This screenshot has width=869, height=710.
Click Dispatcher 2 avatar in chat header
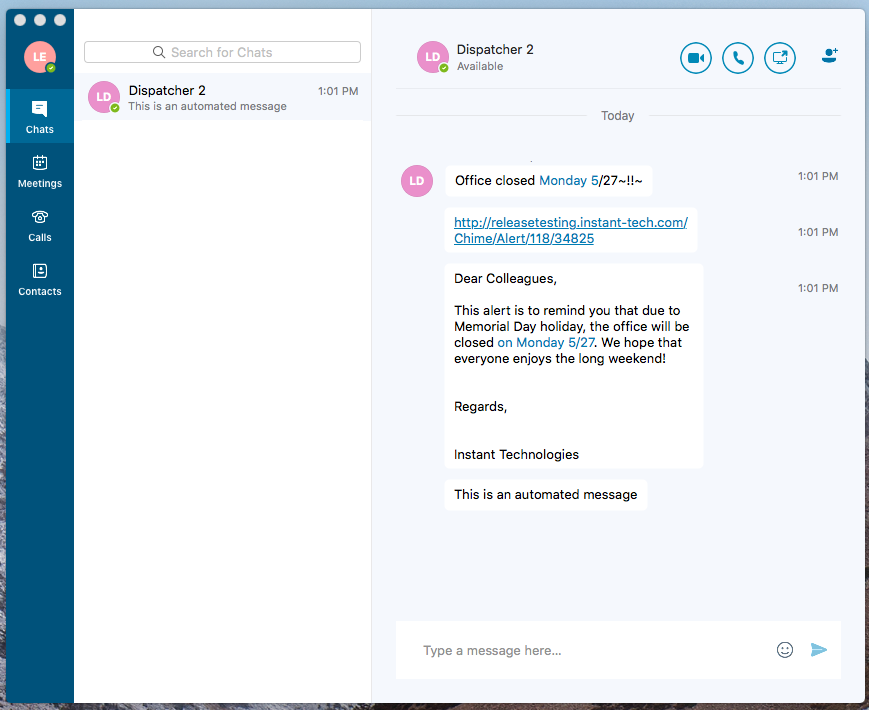433,58
